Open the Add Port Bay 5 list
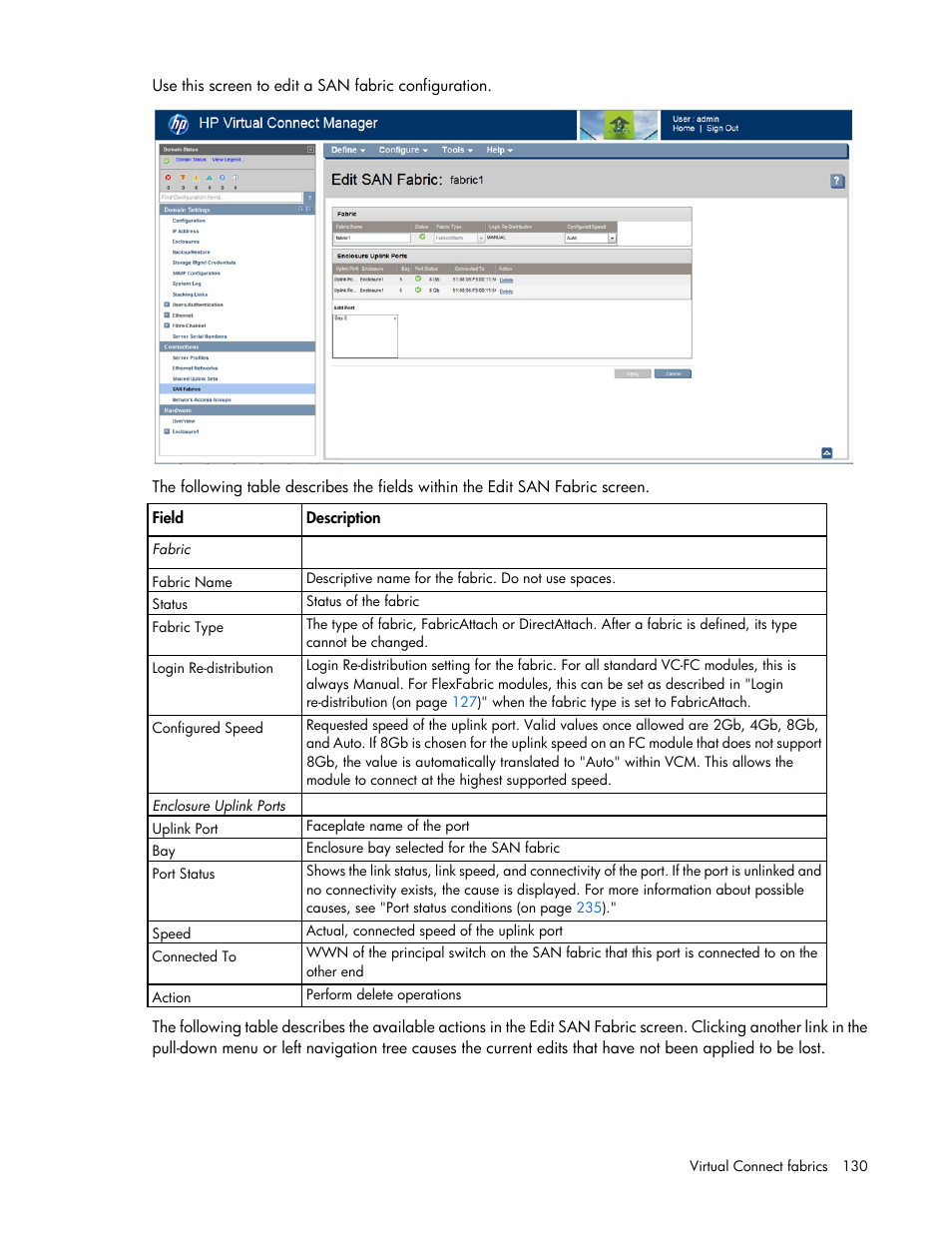The image size is (952, 1233). click(365, 336)
